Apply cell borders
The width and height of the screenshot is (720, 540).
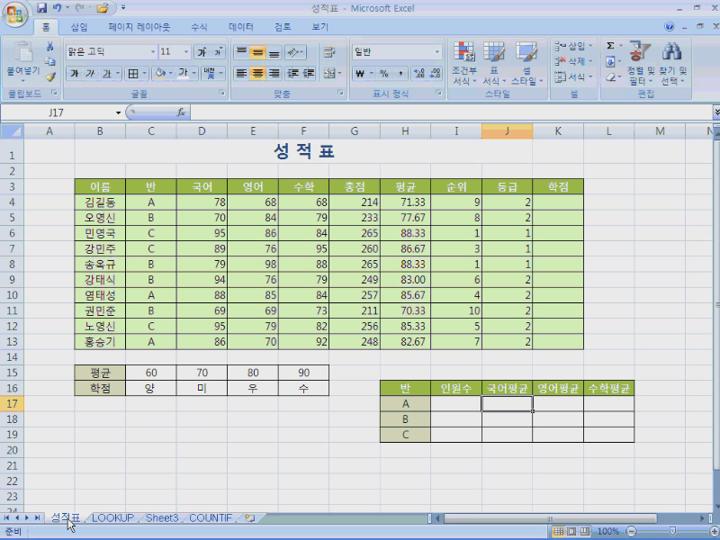(133, 73)
